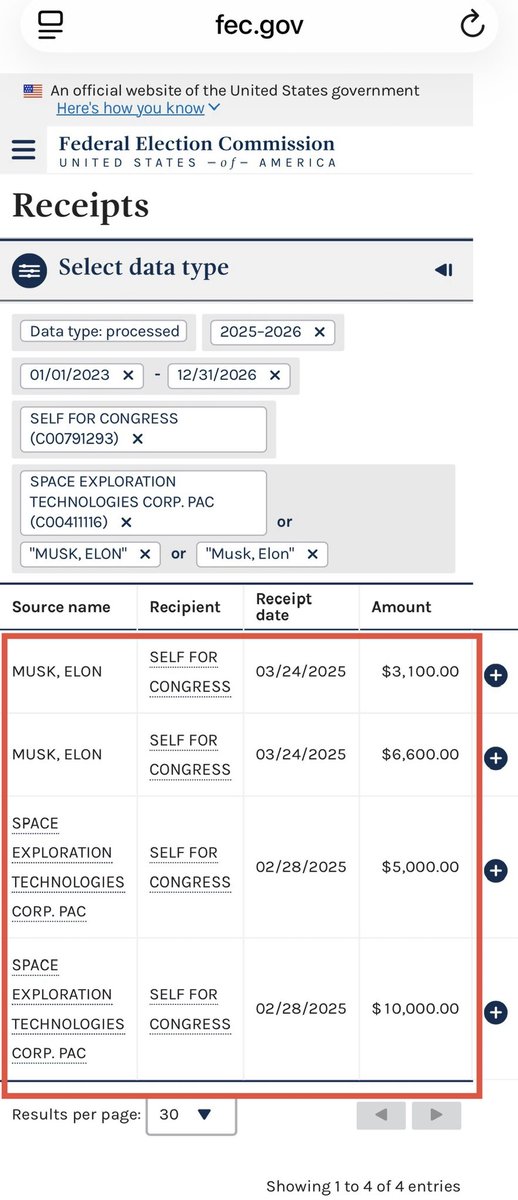Image resolution: width=518 pixels, height=1200 pixels.
Task: Clear the 01/01/2023 start date filter
Action: 128,375
